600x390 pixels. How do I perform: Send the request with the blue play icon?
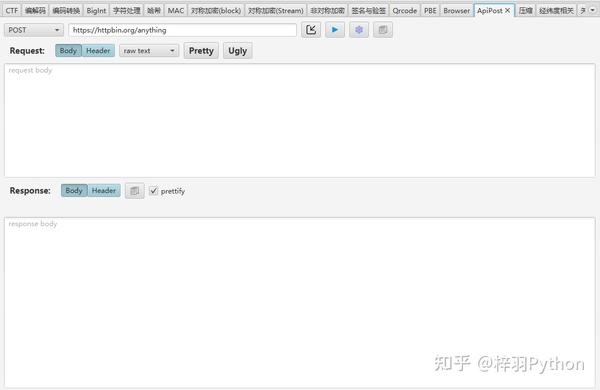335,30
